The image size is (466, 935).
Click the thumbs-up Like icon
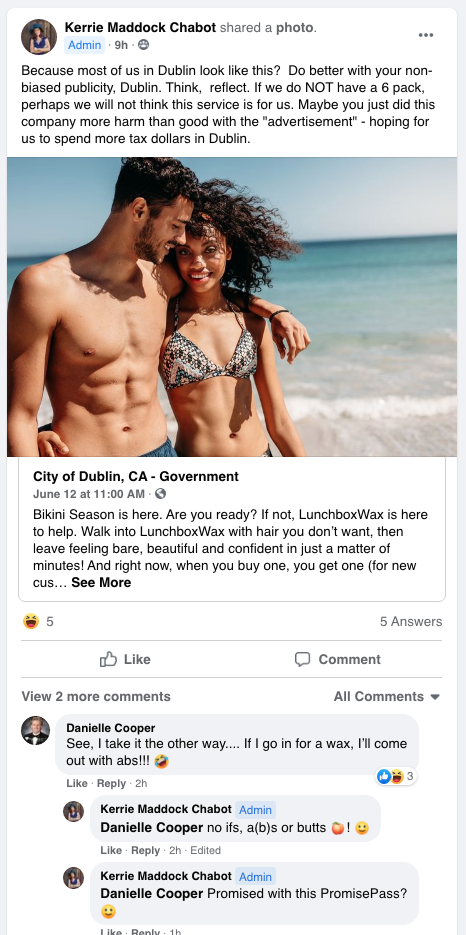click(108, 659)
